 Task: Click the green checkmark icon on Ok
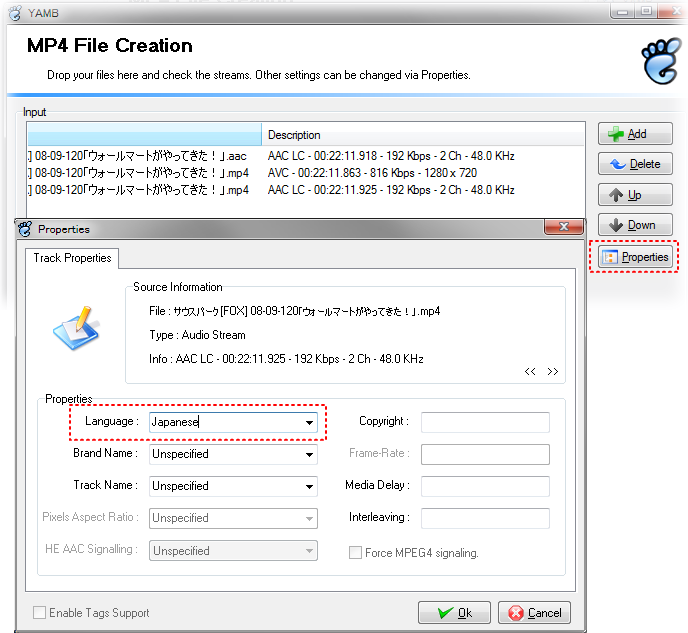pos(445,612)
